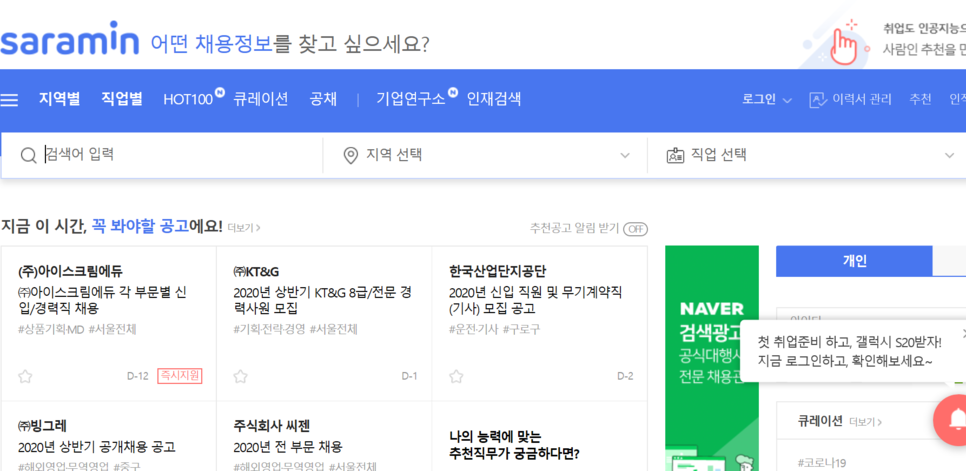This screenshot has height=471, width=966.
Task: Toggle 추천공고 알림 받기 OFF switch
Action: click(x=635, y=229)
